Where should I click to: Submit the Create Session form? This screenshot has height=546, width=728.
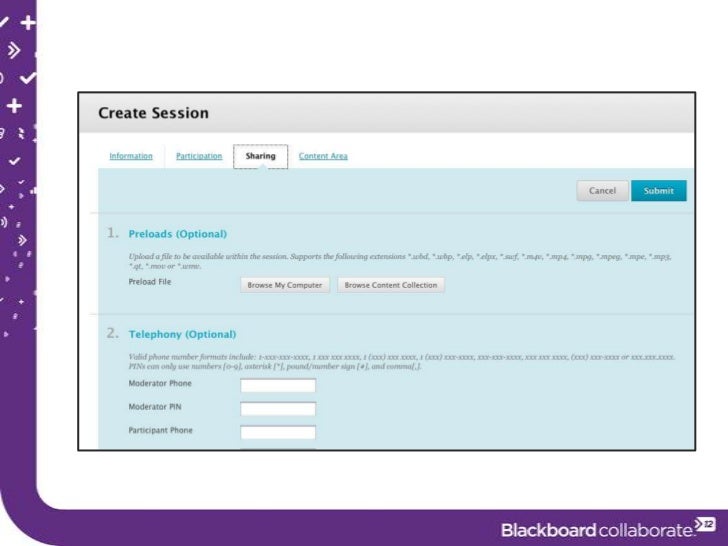coord(658,191)
